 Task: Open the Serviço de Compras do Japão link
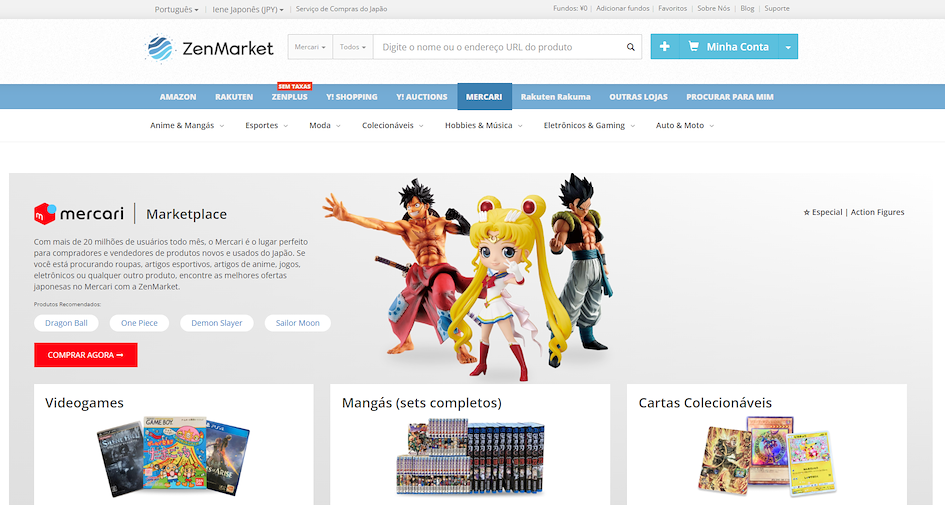[341, 9]
